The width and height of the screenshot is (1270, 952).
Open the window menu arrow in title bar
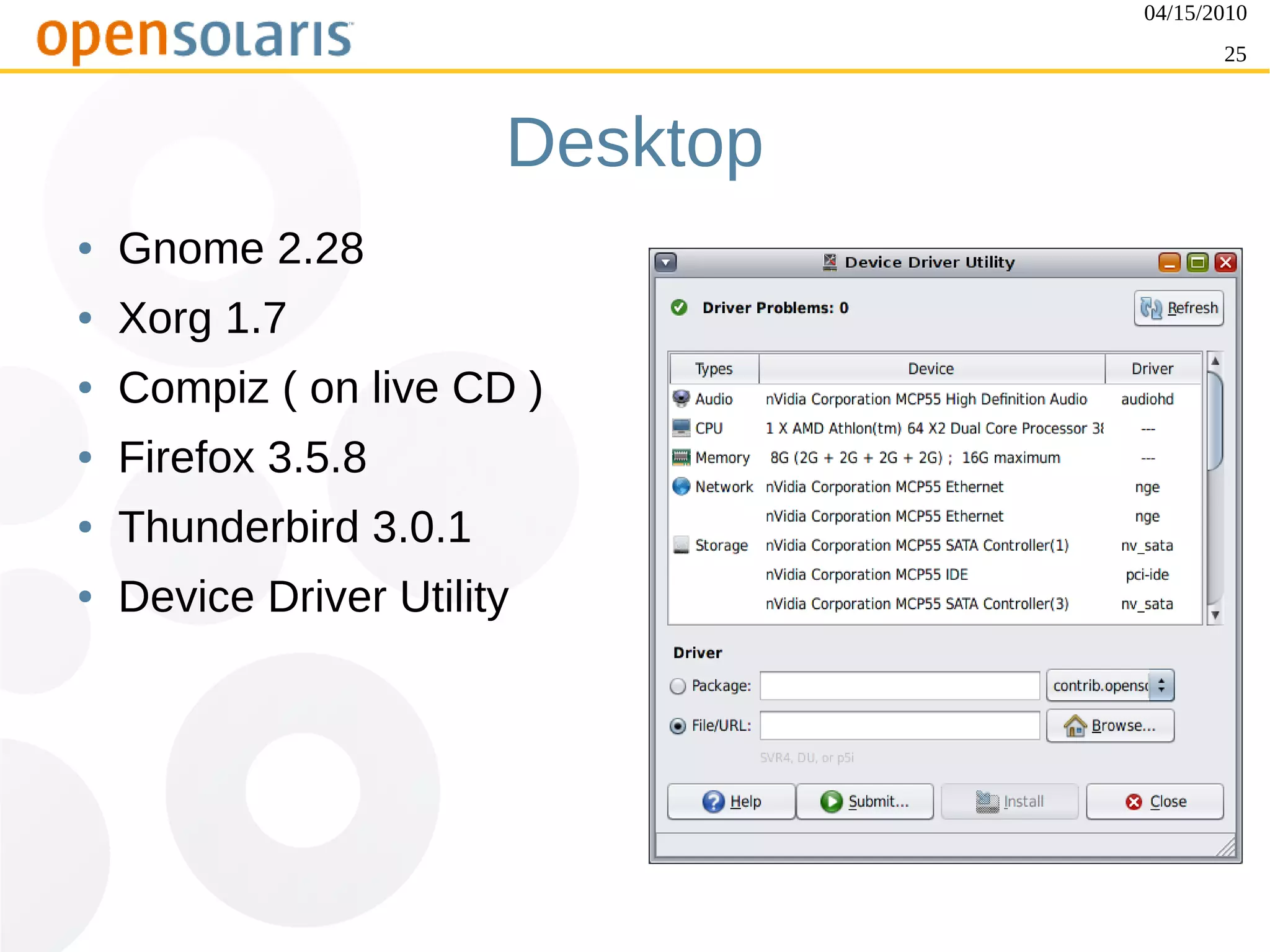point(666,262)
